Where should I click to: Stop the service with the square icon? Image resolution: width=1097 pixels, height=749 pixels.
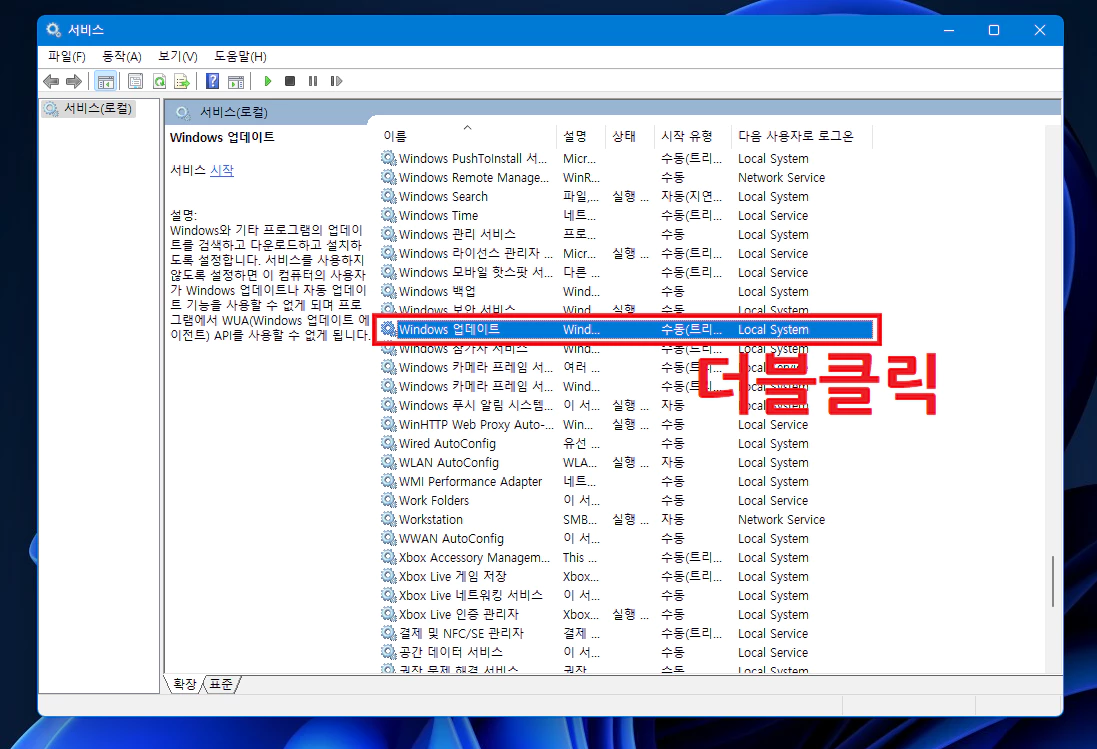click(290, 81)
